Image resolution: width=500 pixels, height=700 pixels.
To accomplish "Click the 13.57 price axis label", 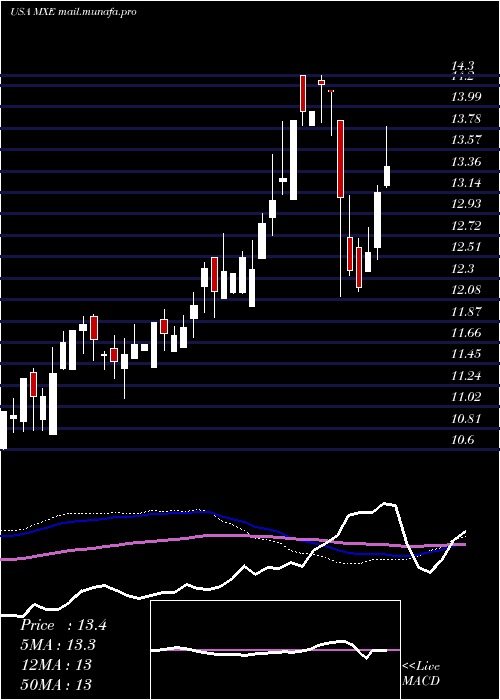I will pos(466,140).
